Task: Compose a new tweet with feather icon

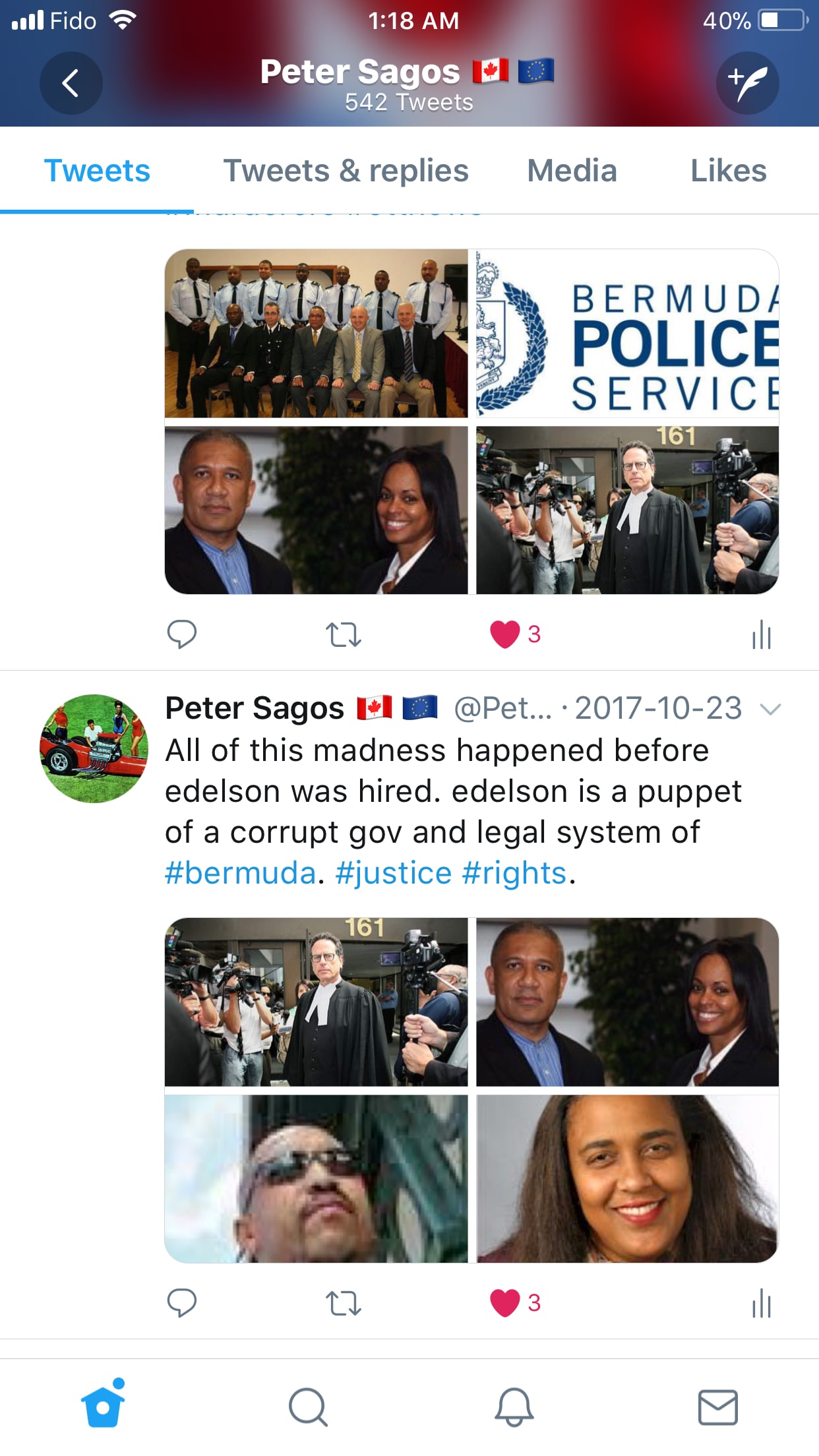Action: (x=748, y=83)
